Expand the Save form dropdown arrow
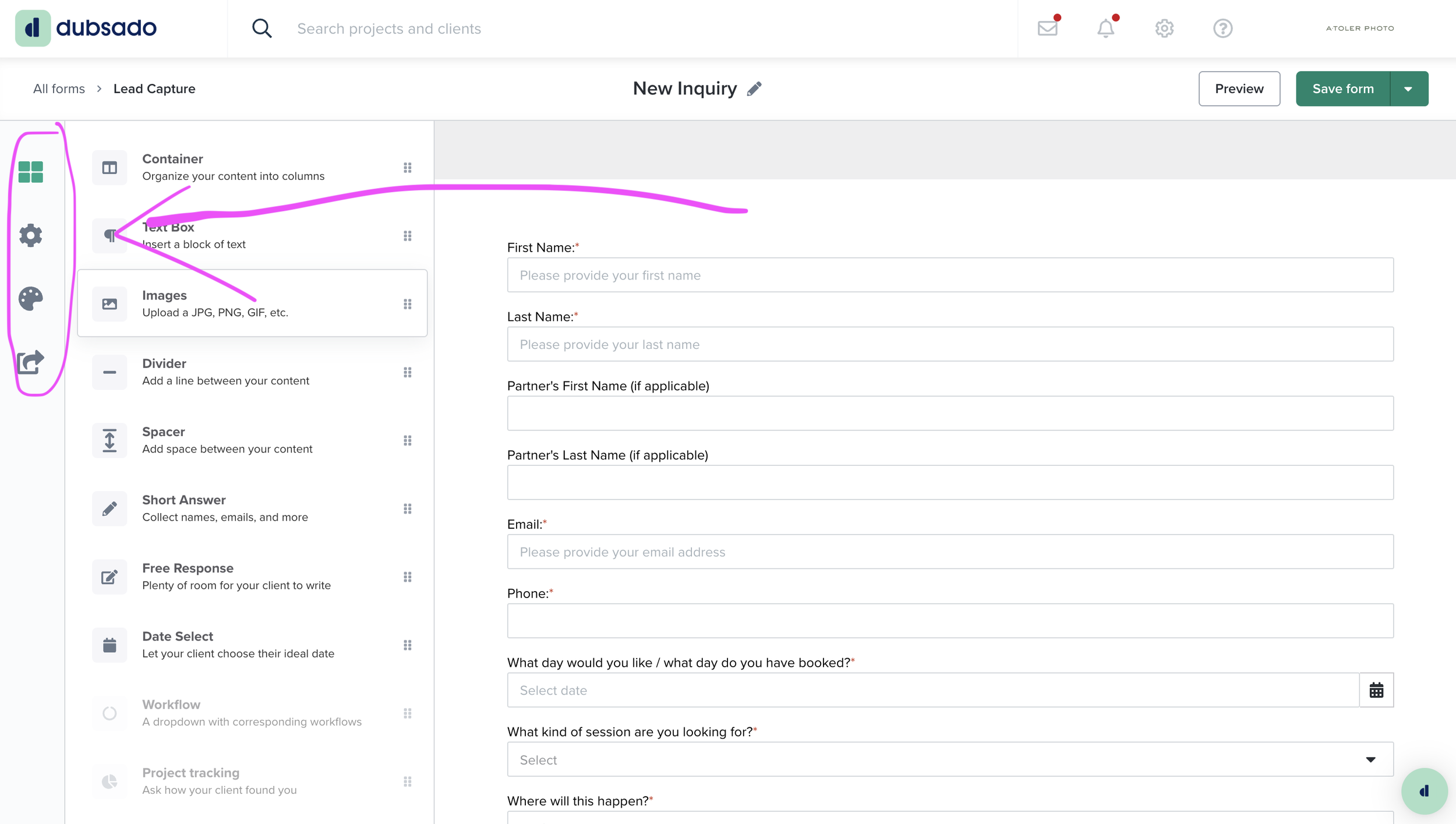The width and height of the screenshot is (1456, 824). [x=1408, y=89]
